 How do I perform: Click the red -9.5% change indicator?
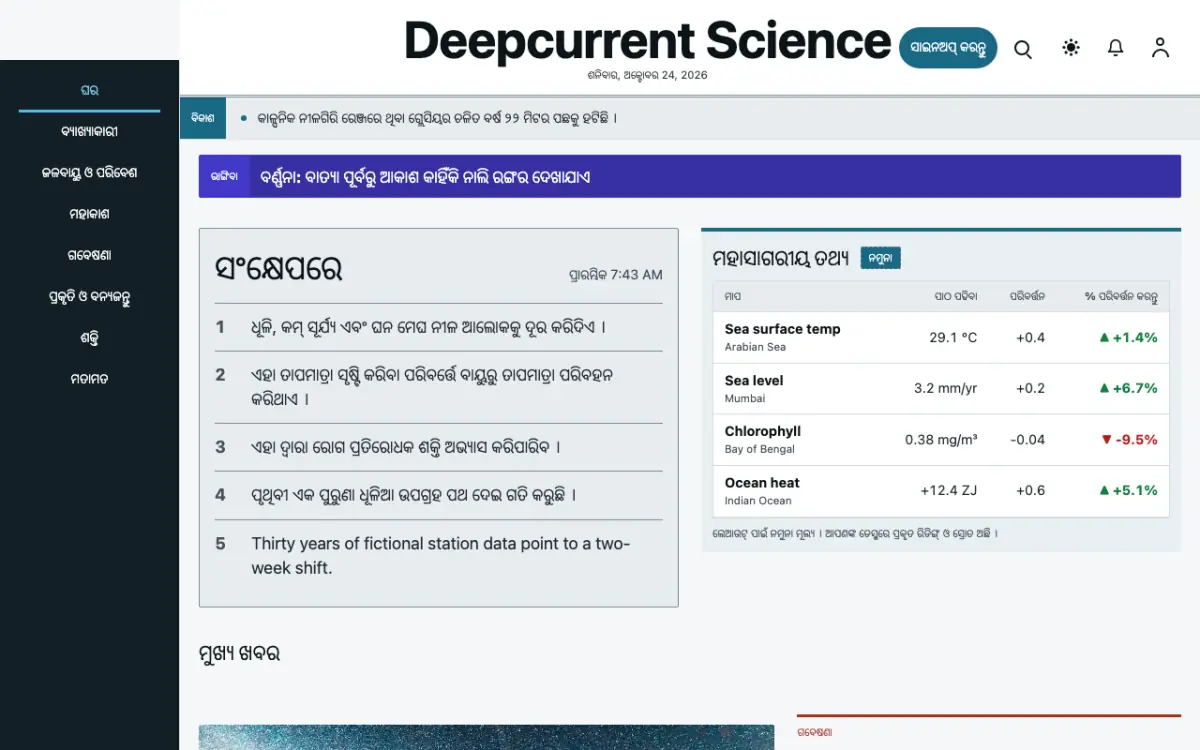point(1129,439)
